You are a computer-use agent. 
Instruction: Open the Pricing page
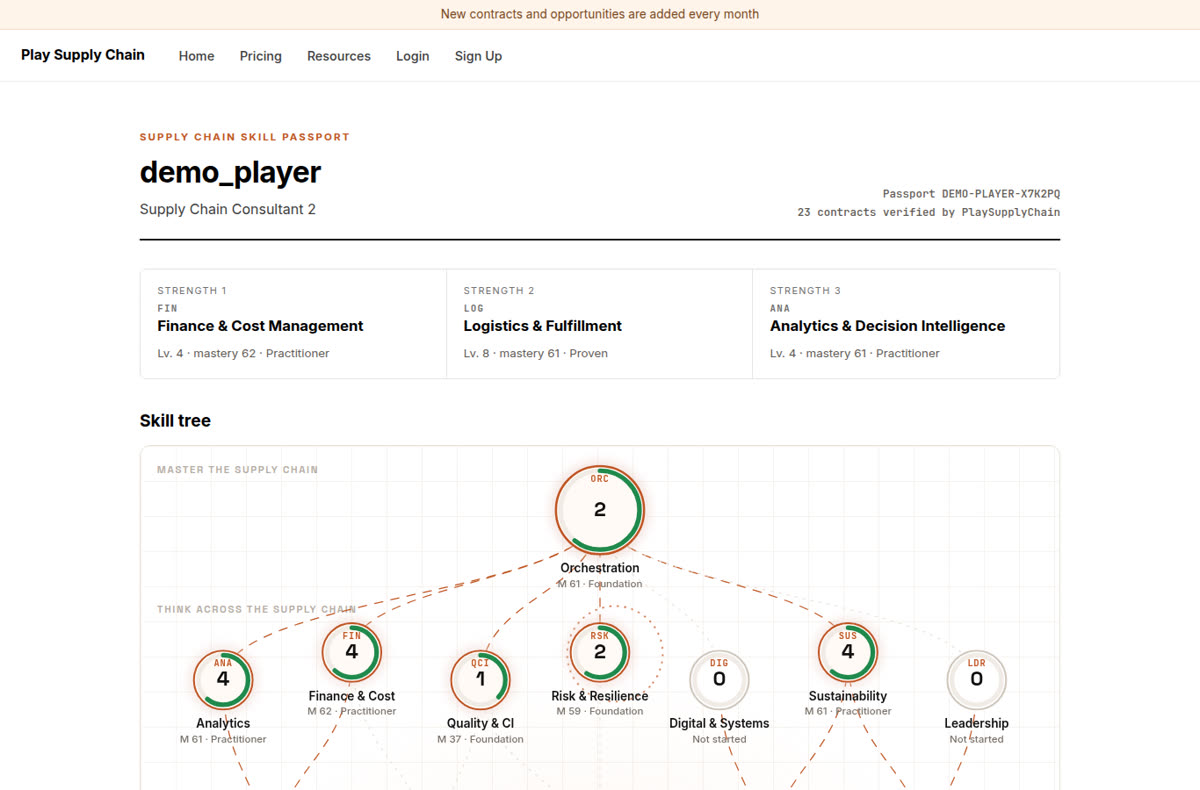261,56
